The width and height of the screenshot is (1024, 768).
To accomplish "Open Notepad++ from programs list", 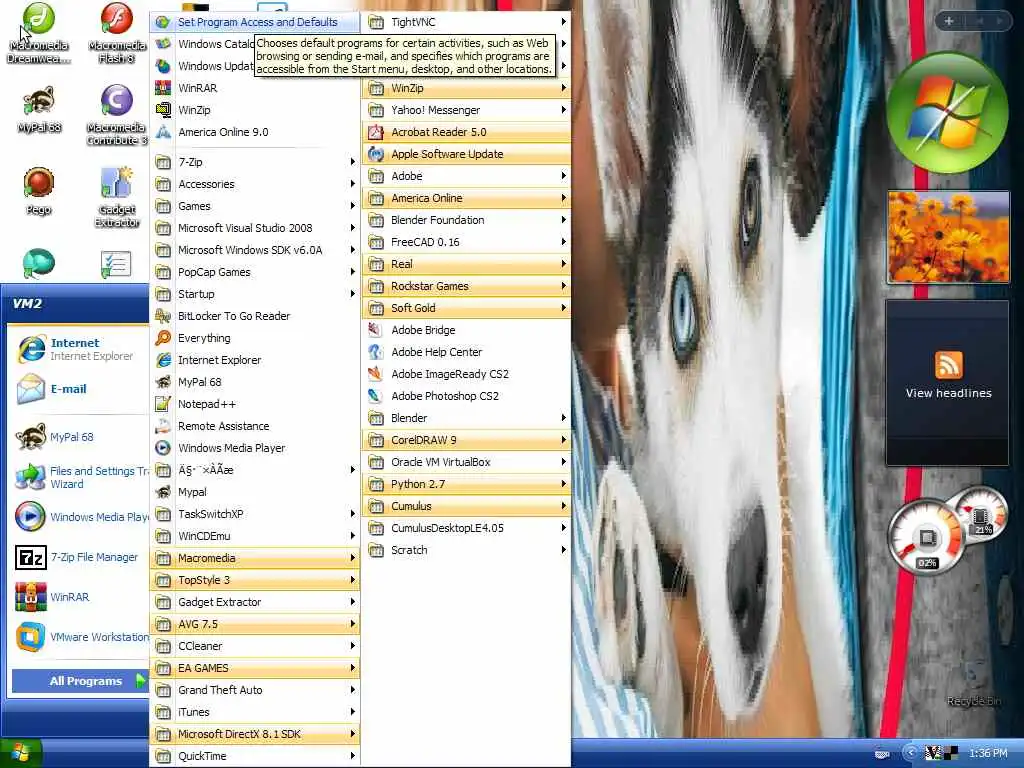I will point(255,404).
